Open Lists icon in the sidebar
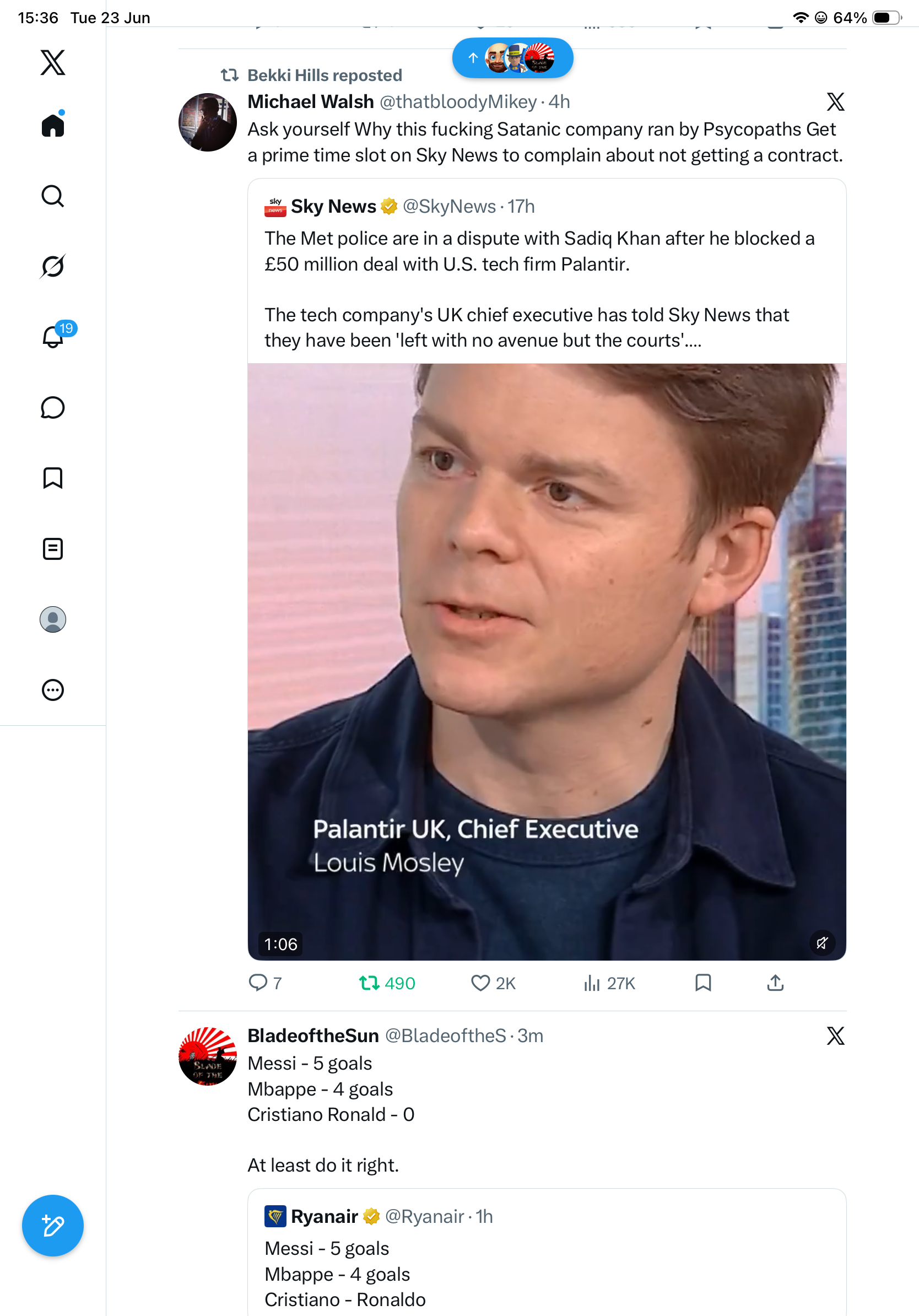The height and width of the screenshot is (1316, 919). (x=53, y=548)
